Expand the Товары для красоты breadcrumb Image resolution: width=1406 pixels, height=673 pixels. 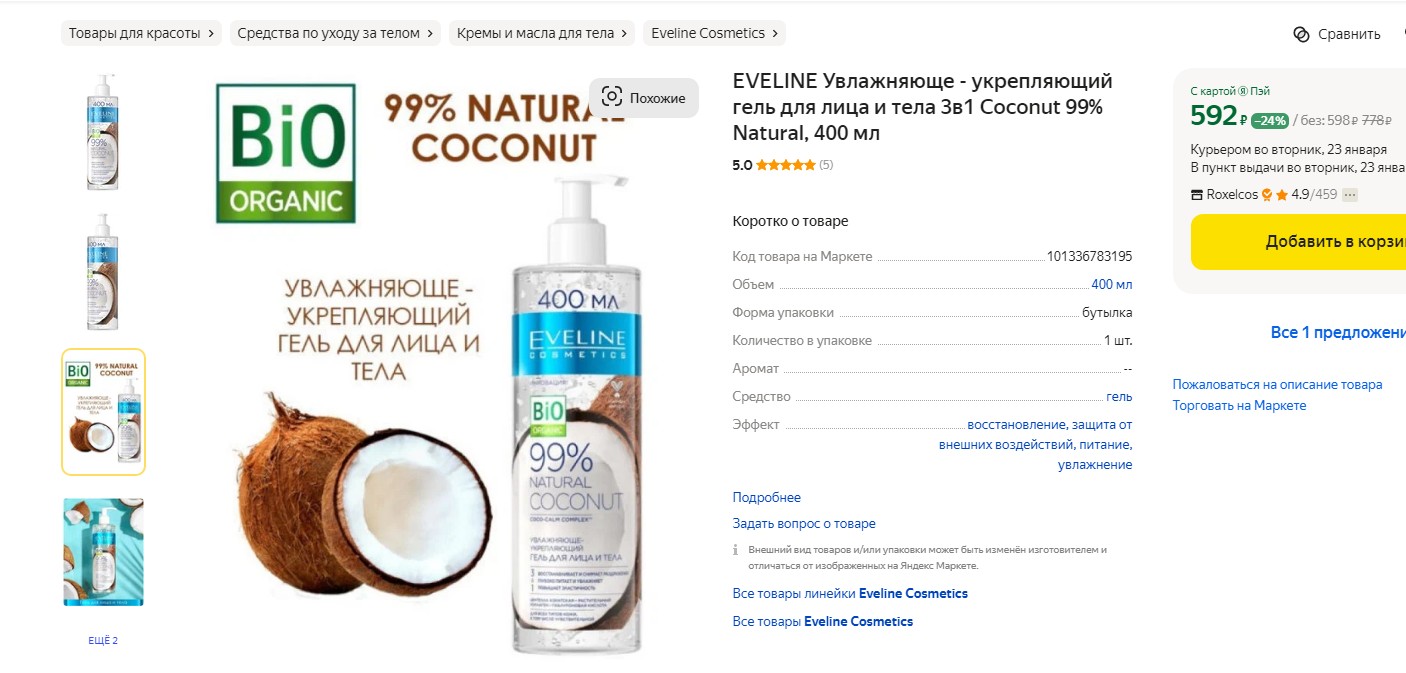coord(141,33)
